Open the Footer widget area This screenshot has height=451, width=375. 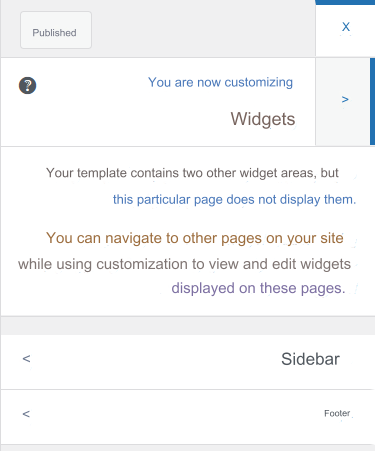pyautogui.click(x=188, y=417)
